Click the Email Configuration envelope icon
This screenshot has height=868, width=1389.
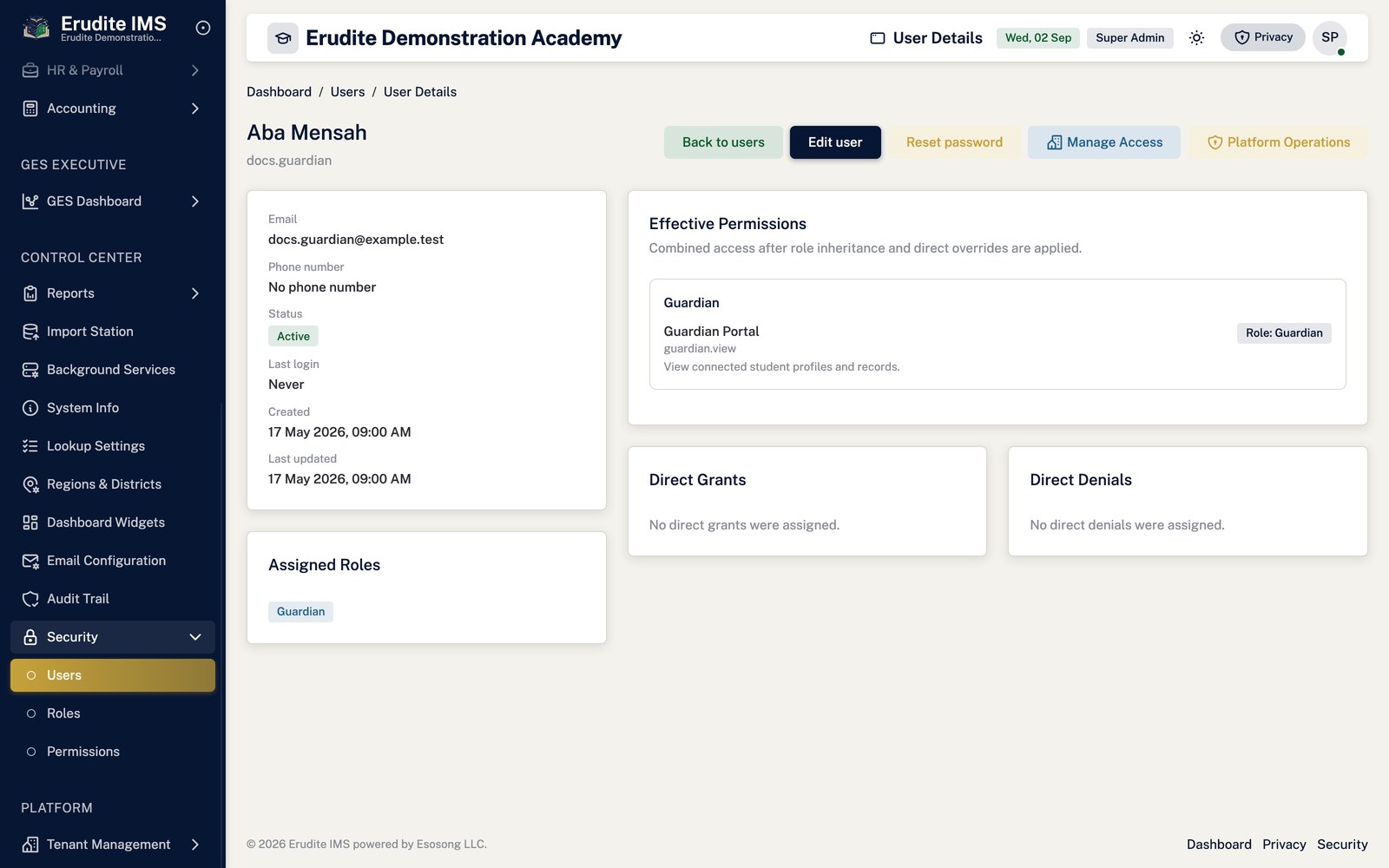point(30,561)
